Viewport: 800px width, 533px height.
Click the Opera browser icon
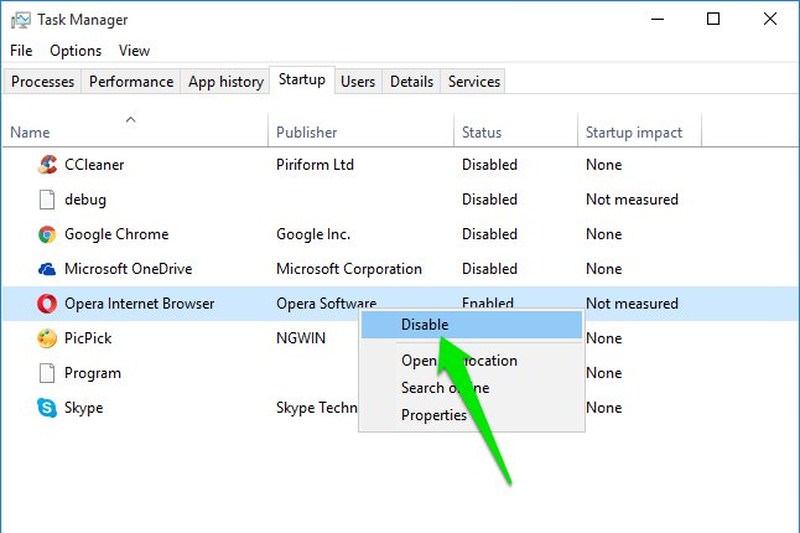[x=47, y=303]
